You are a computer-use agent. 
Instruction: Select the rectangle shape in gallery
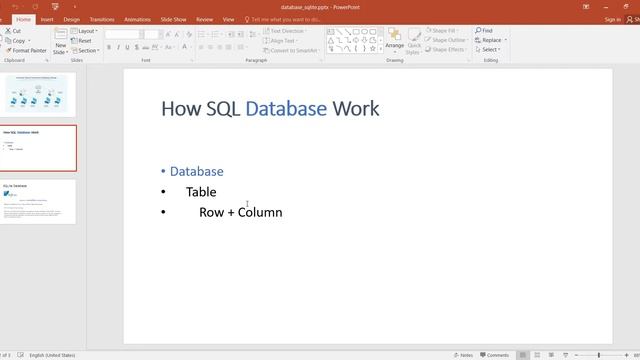point(356,32)
